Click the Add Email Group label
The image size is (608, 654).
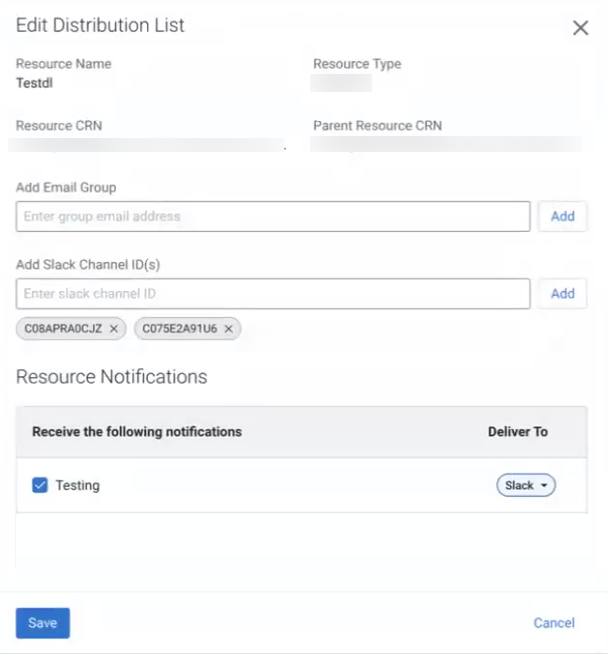[x=66, y=187]
